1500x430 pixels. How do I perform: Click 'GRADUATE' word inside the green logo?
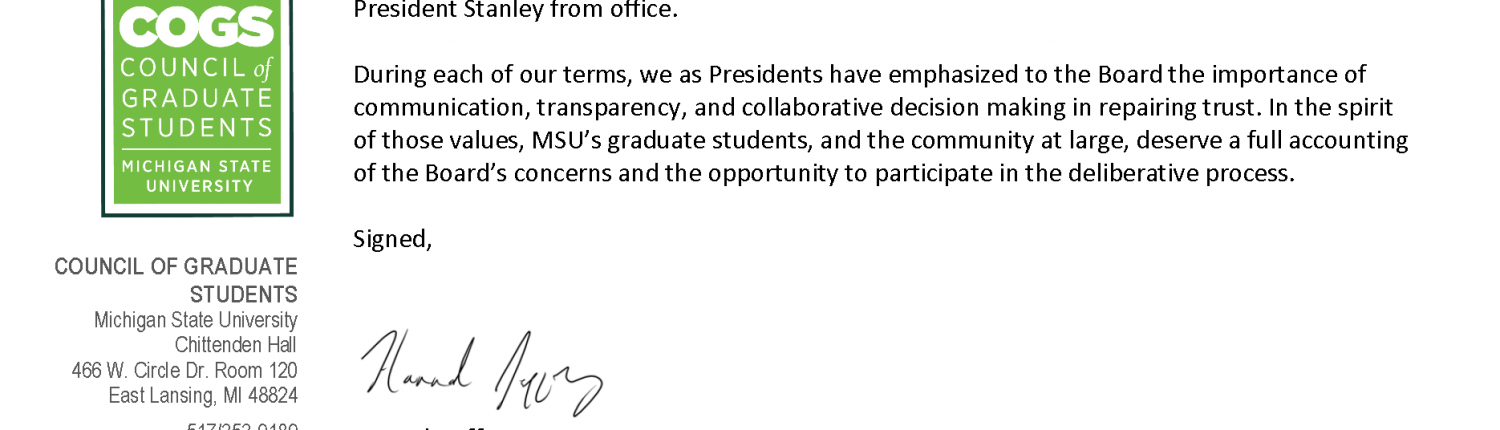tap(197, 98)
